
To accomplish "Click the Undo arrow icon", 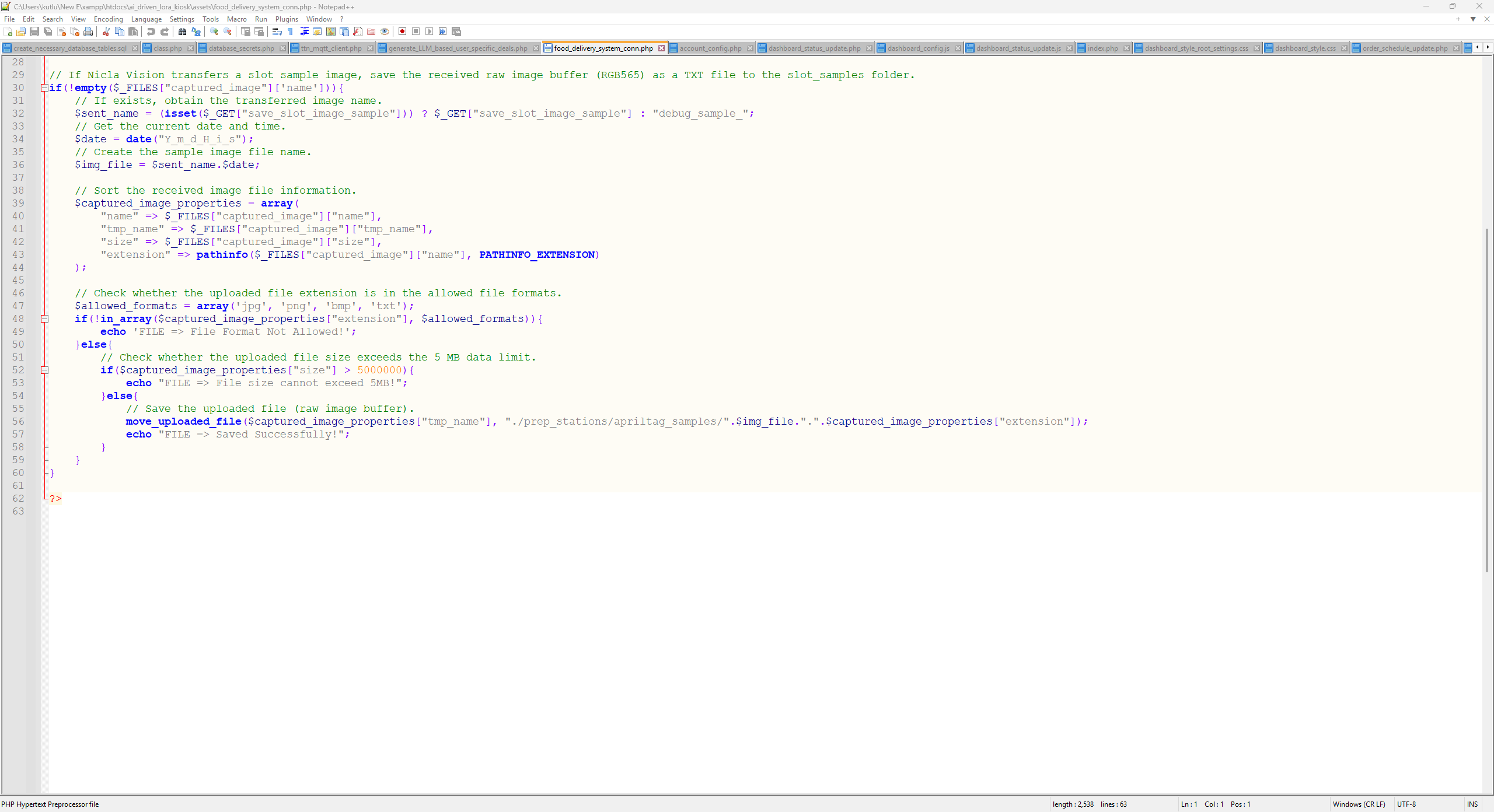I will coord(151,32).
